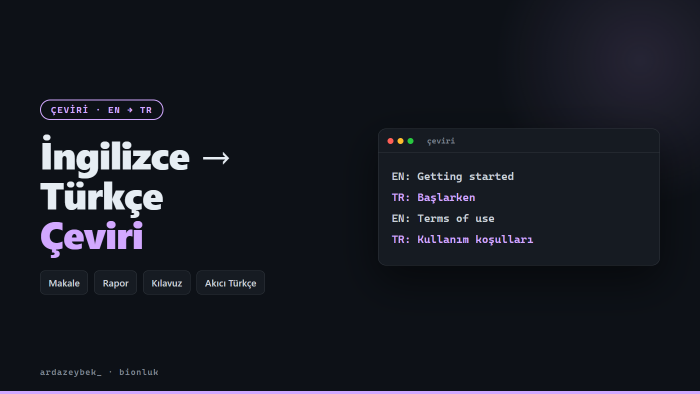This screenshot has width=700, height=394.
Task: Select the Akıcı Türkçe tag
Action: [230, 283]
